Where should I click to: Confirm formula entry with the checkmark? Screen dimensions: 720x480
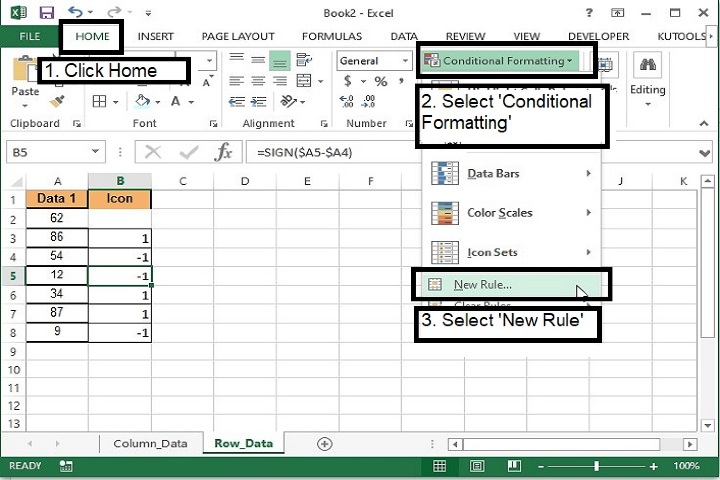point(189,152)
